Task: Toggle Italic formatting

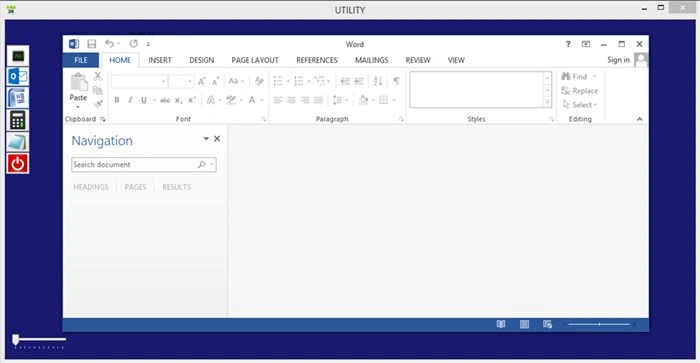Action: click(130, 100)
